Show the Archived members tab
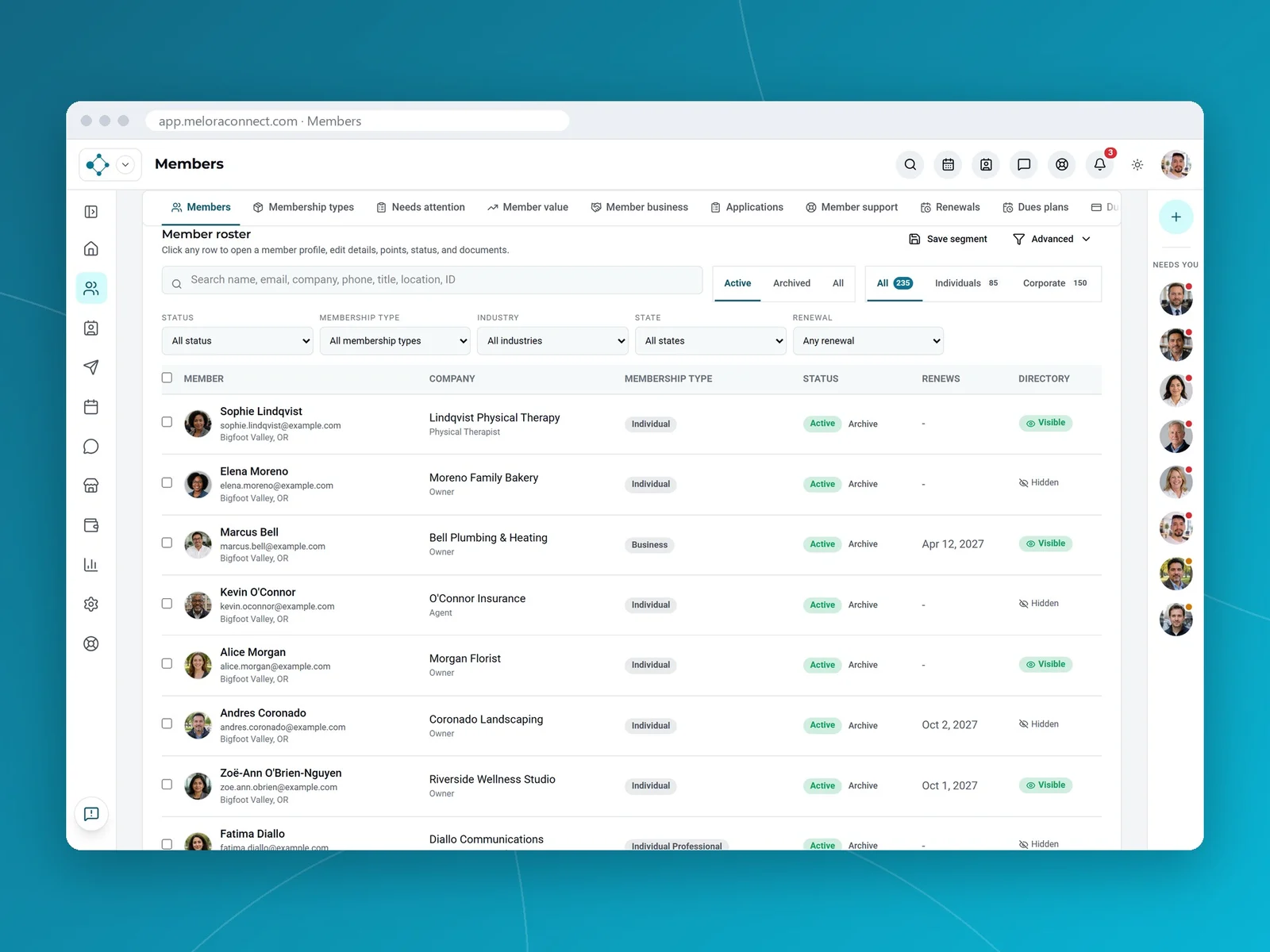The width and height of the screenshot is (1270, 952). click(791, 283)
